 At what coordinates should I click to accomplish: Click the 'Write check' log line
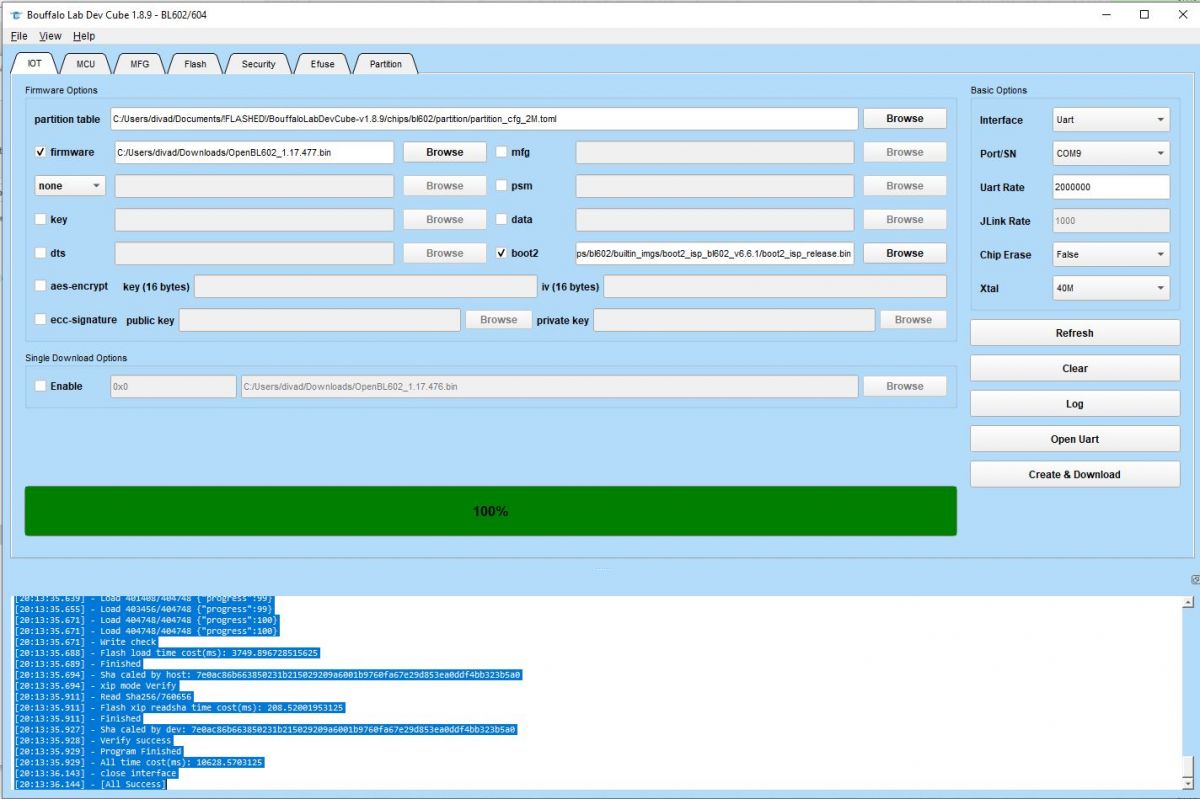pos(85,642)
